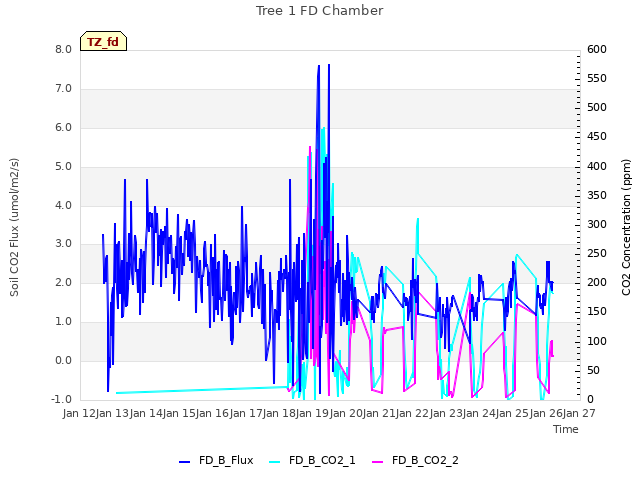Viewport: 640px width, 480px height.
Task: Click the 0 right axis value
Action: [590, 399]
